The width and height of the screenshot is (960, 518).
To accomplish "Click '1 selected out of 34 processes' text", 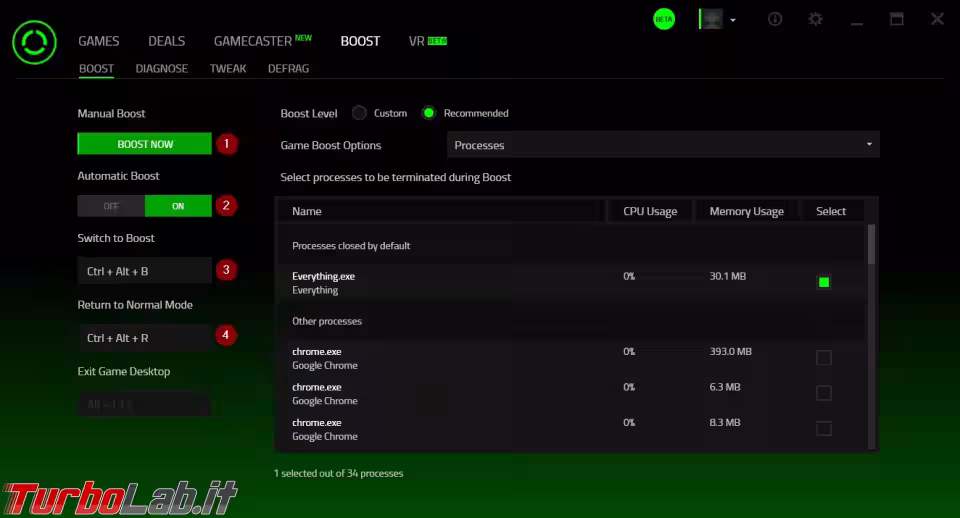I will tap(339, 473).
